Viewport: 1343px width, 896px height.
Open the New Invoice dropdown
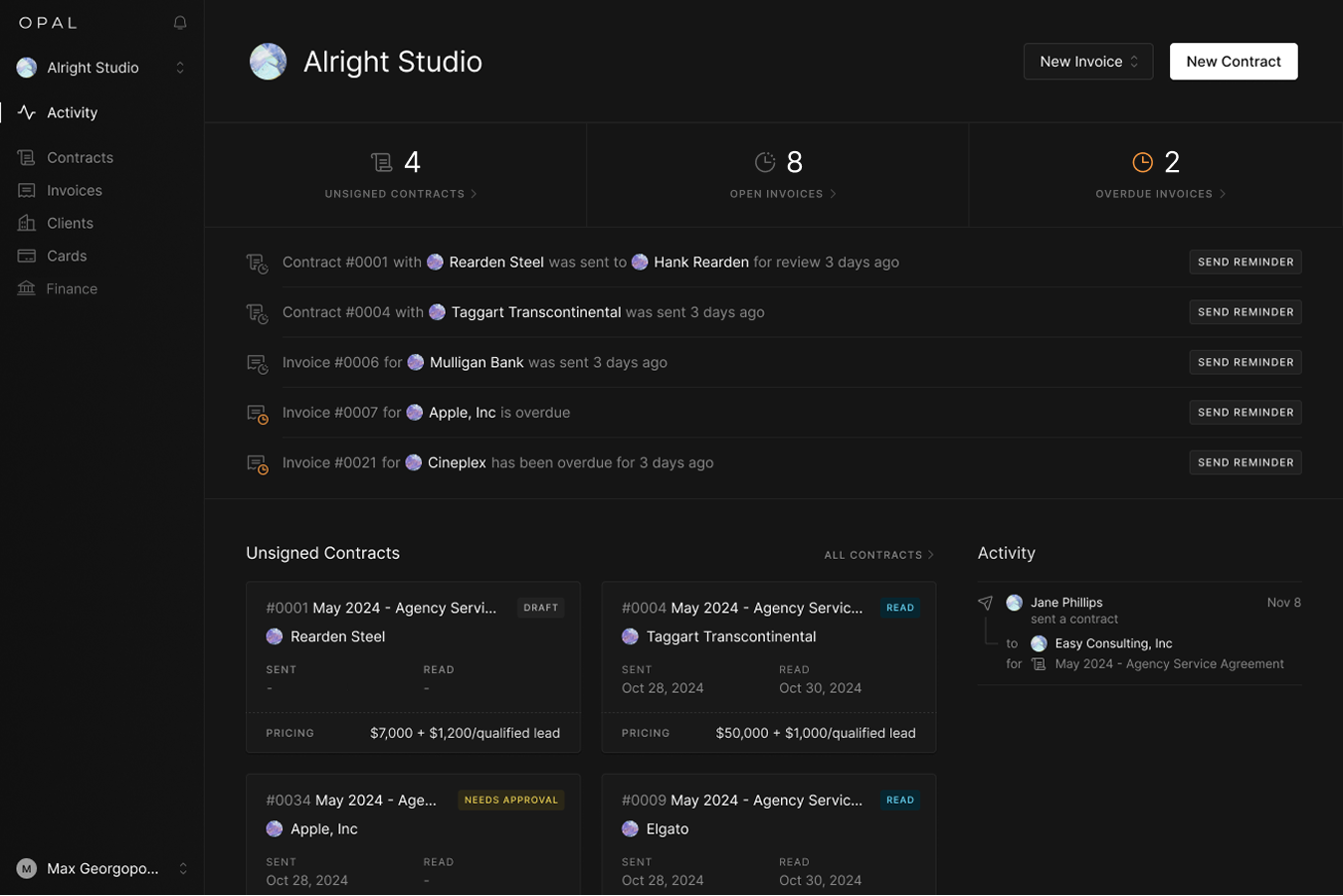pos(1088,62)
